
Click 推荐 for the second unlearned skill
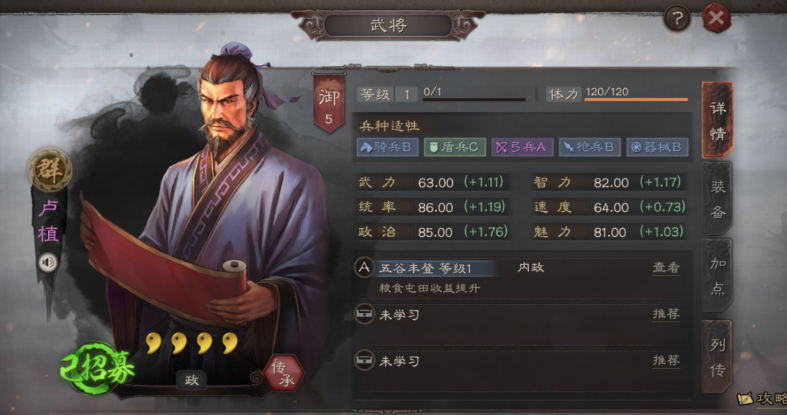pyautogui.click(x=666, y=360)
